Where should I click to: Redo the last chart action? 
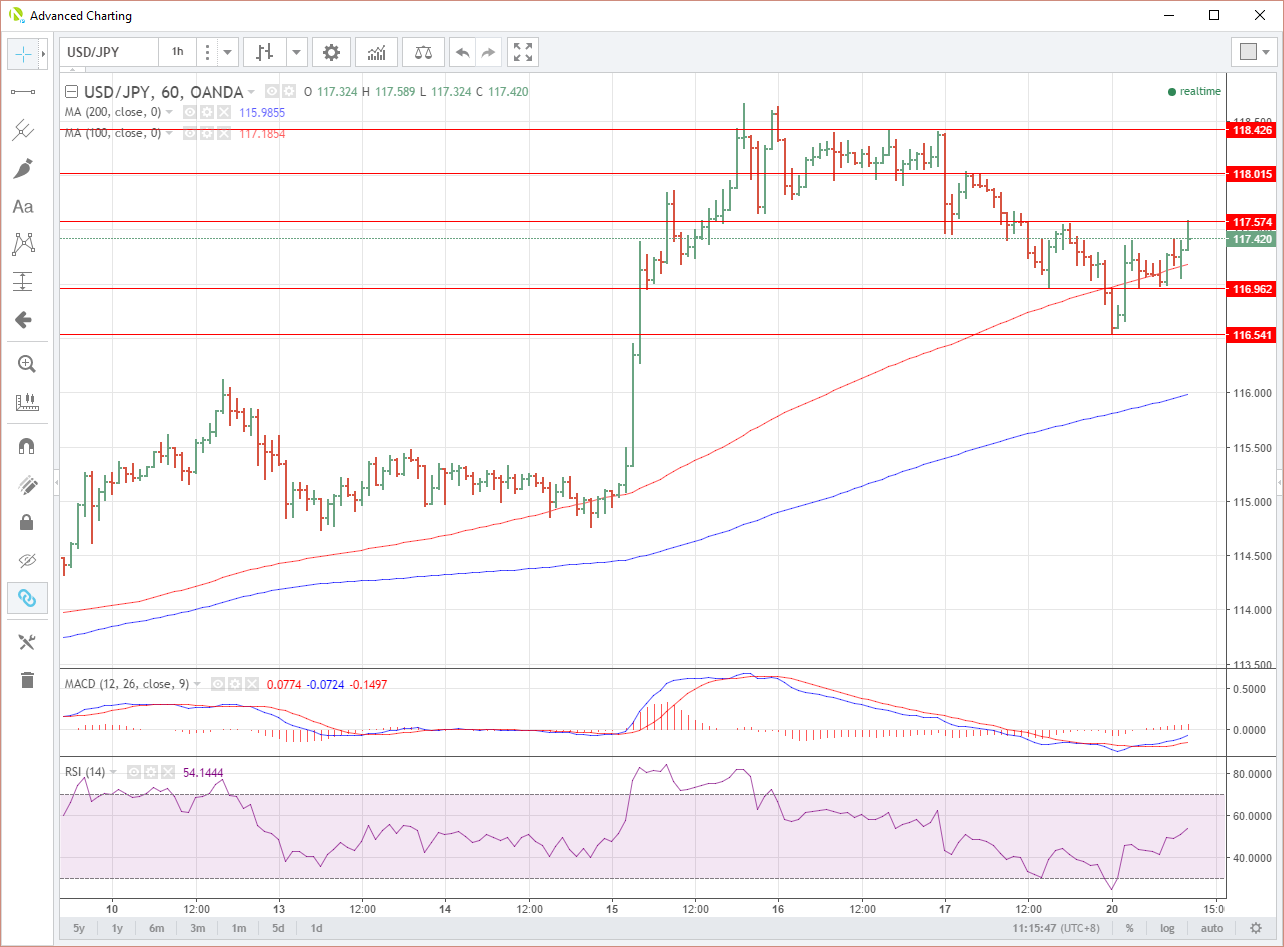488,52
